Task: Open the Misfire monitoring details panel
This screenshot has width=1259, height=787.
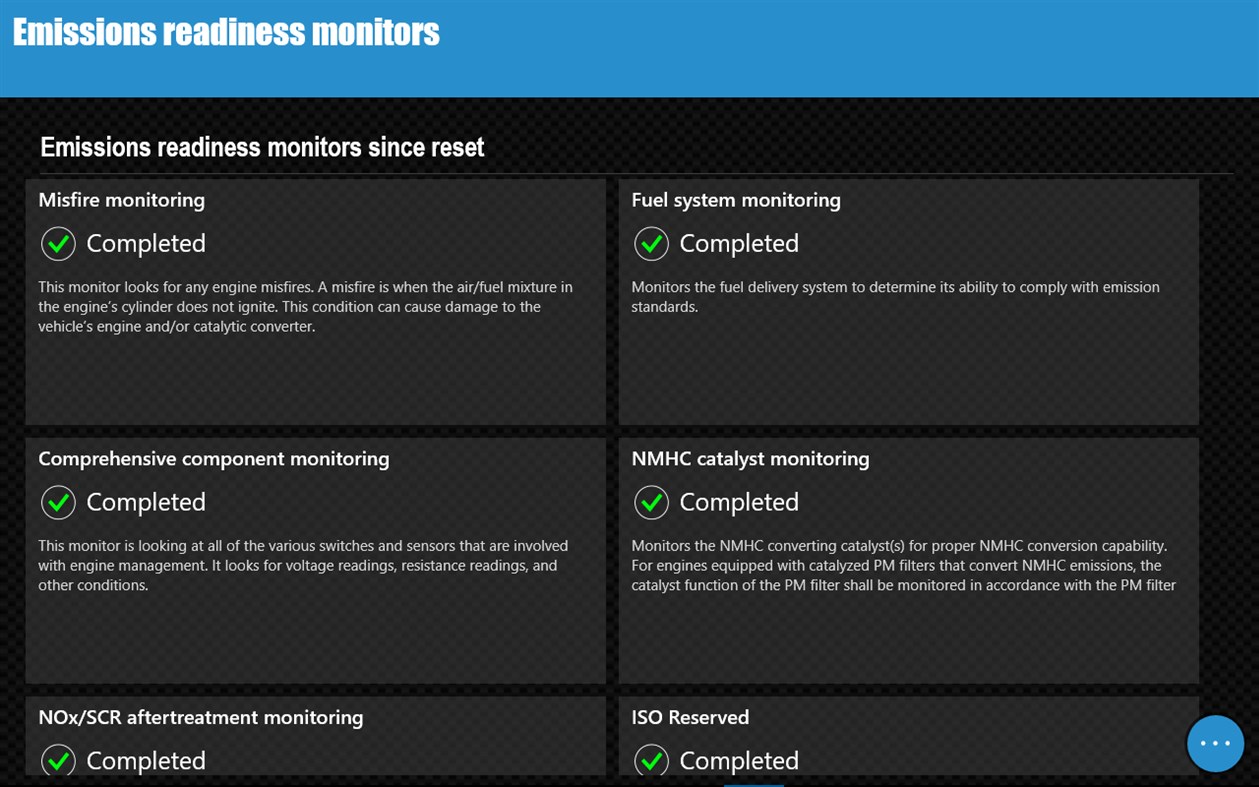Action: point(315,300)
